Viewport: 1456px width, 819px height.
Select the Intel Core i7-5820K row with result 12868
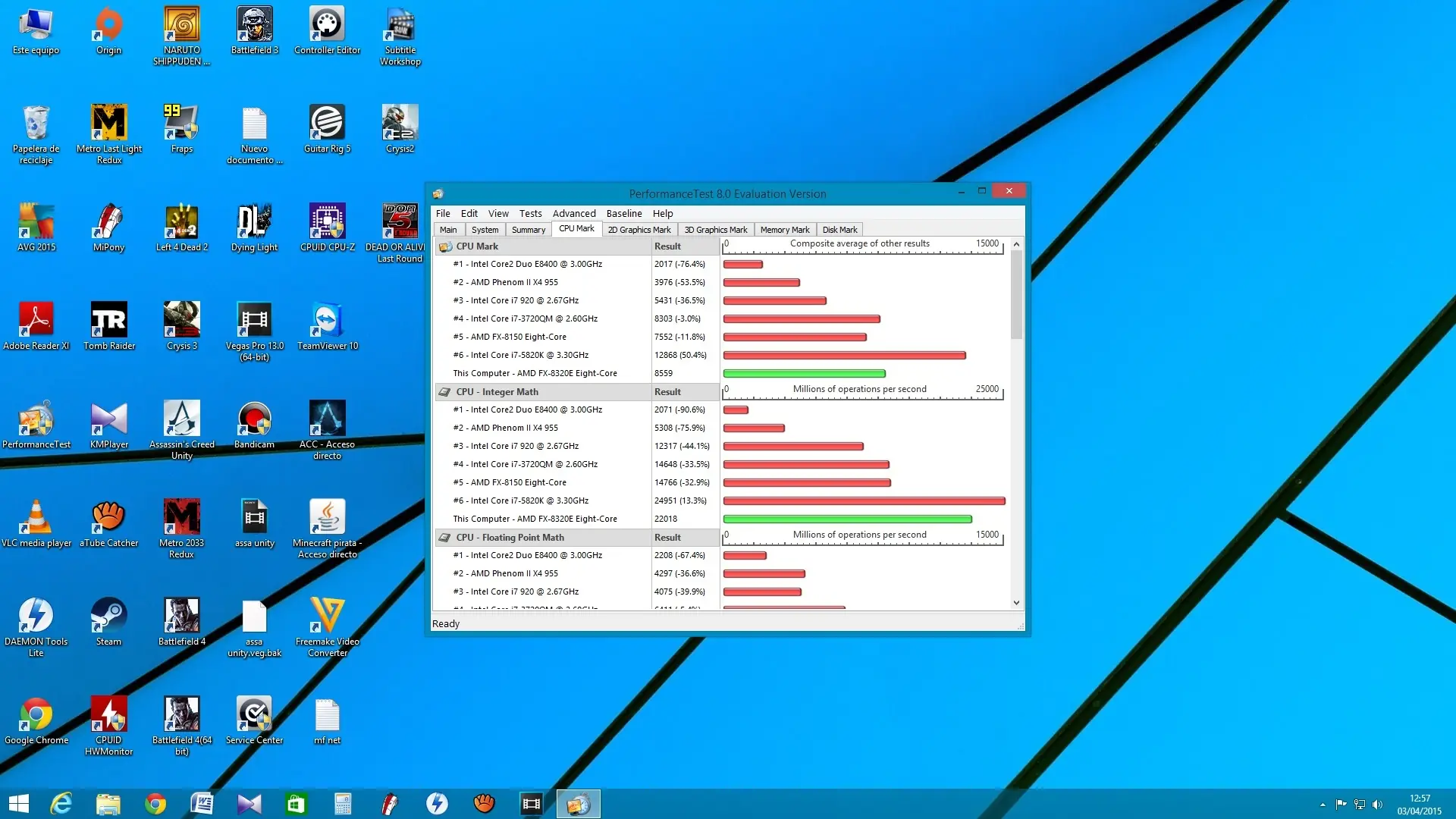[576, 355]
